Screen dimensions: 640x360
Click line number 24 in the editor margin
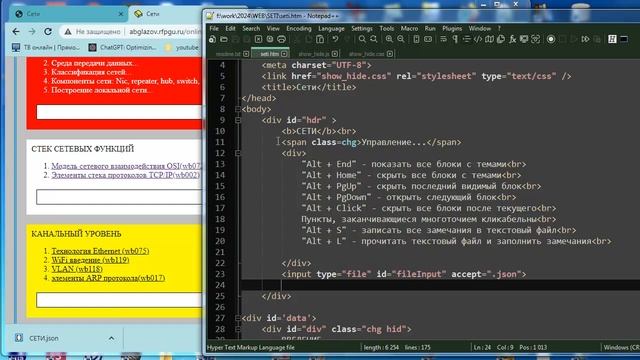click(x=220, y=285)
